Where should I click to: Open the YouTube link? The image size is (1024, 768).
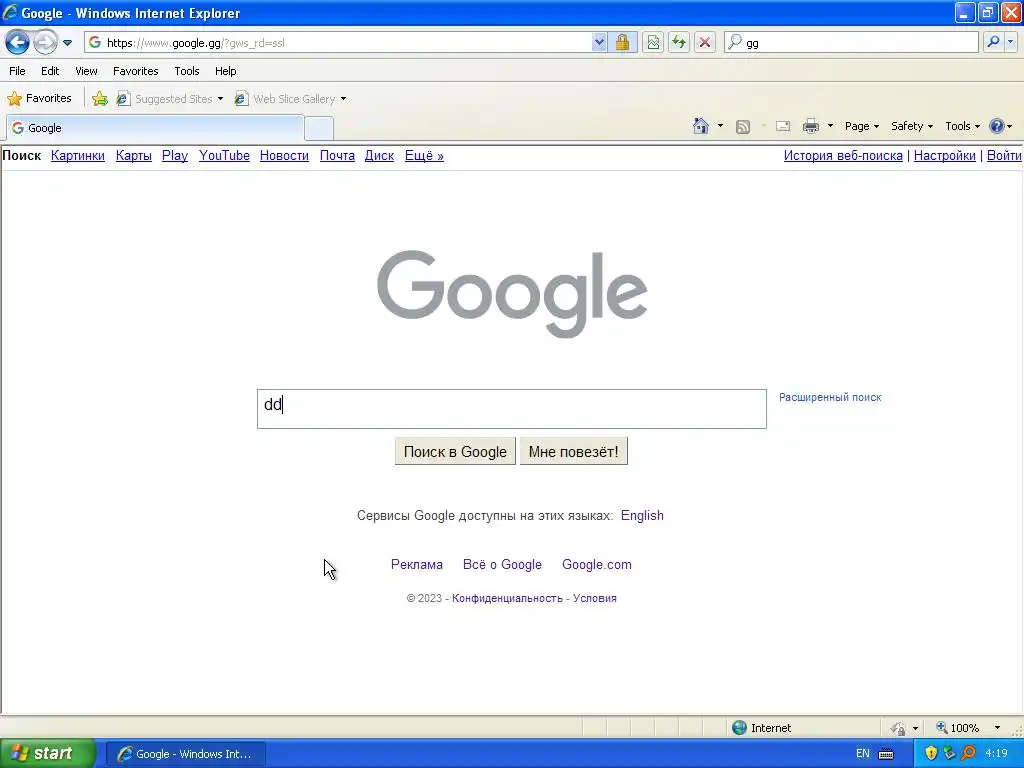tap(224, 155)
